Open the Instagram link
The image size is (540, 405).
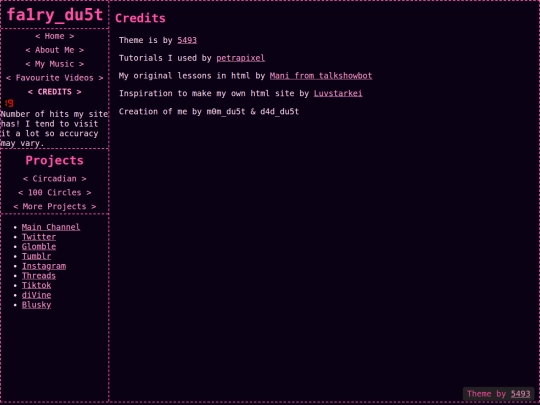tap(44, 266)
